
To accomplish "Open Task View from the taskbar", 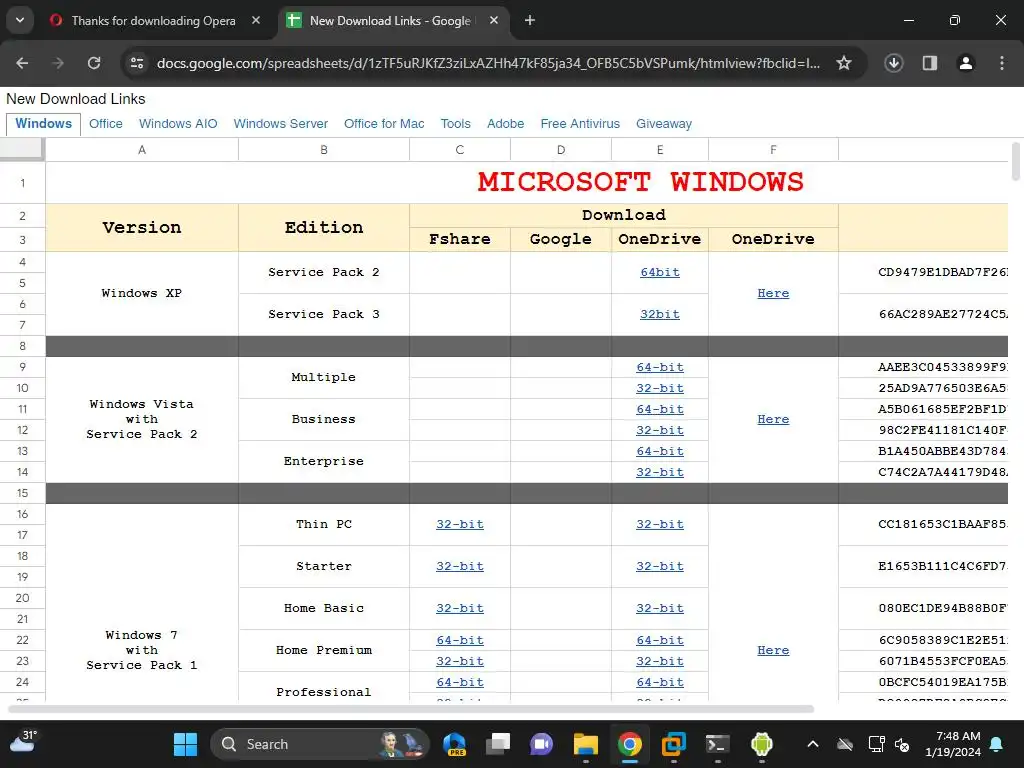I will (x=498, y=744).
